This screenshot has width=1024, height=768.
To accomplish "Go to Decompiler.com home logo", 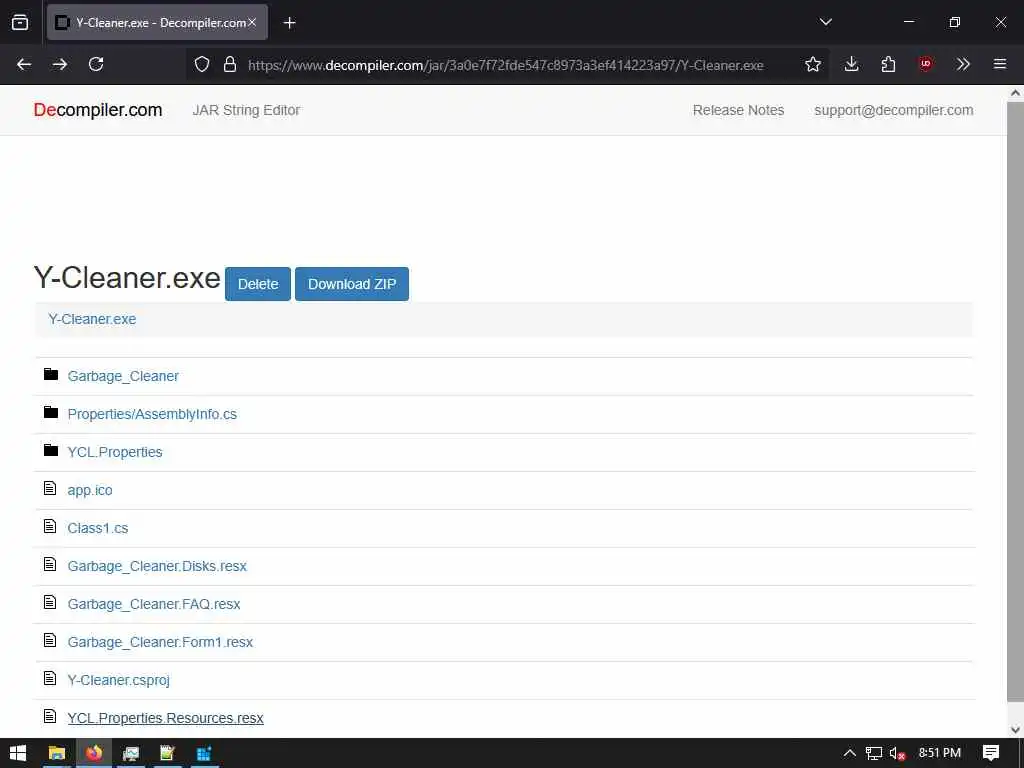I will coord(98,110).
